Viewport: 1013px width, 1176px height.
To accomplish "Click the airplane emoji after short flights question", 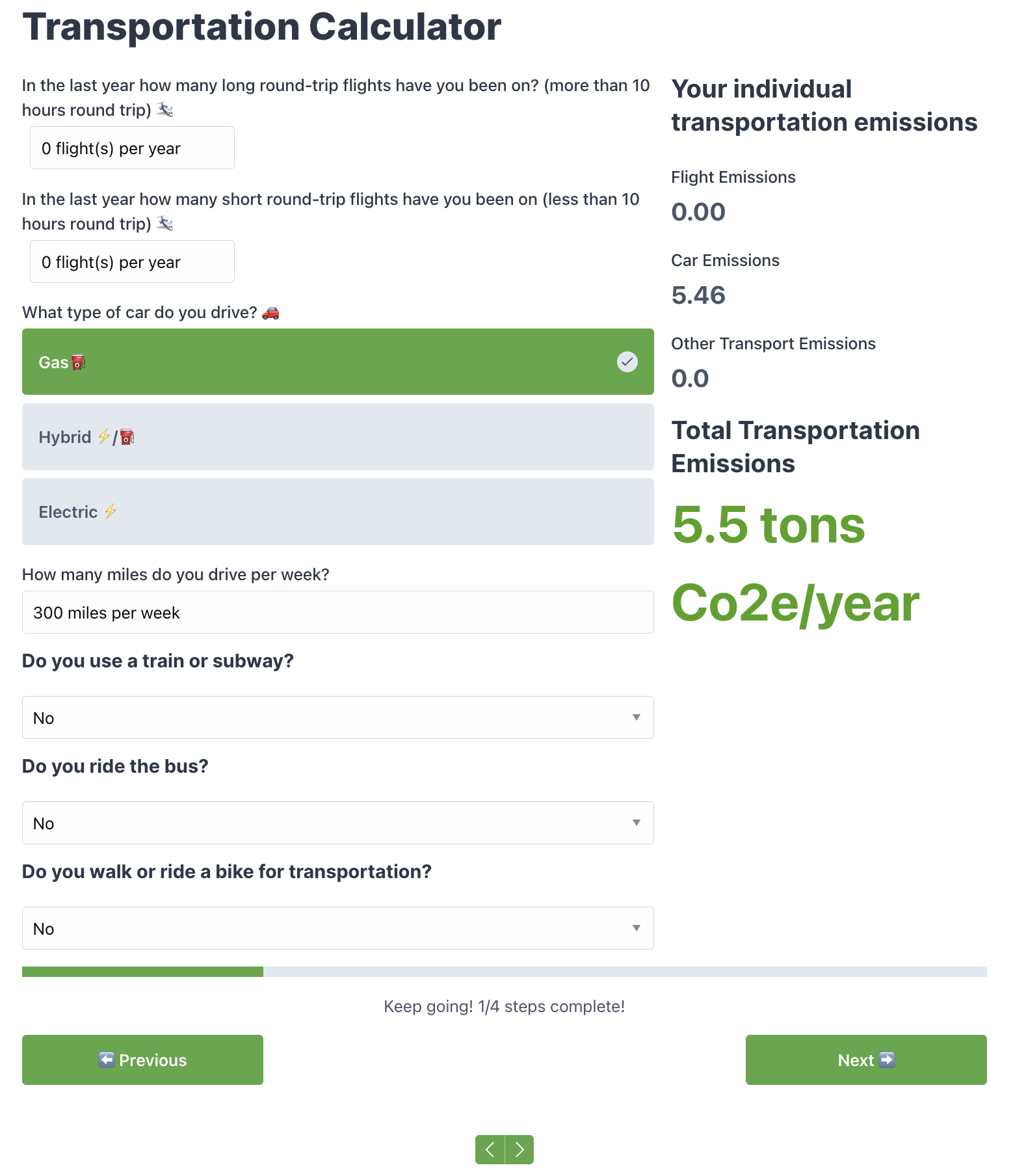I will 165,224.
